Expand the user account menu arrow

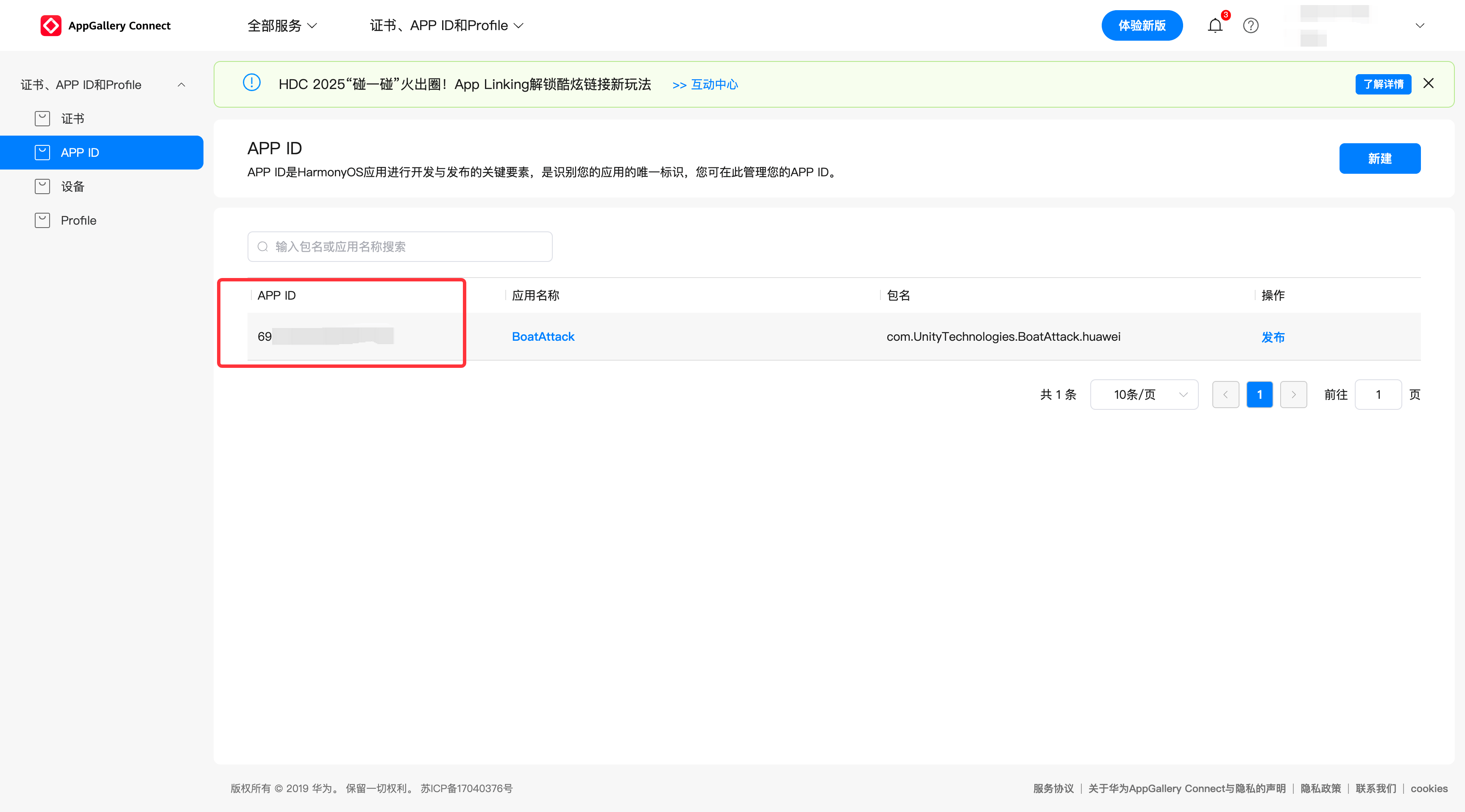pos(1420,25)
